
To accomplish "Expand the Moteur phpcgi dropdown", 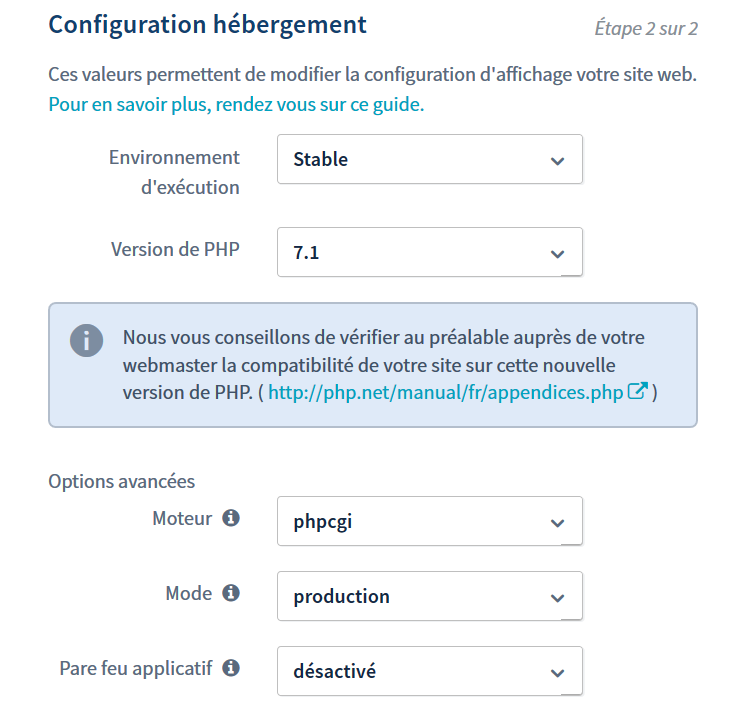I will 429,521.
